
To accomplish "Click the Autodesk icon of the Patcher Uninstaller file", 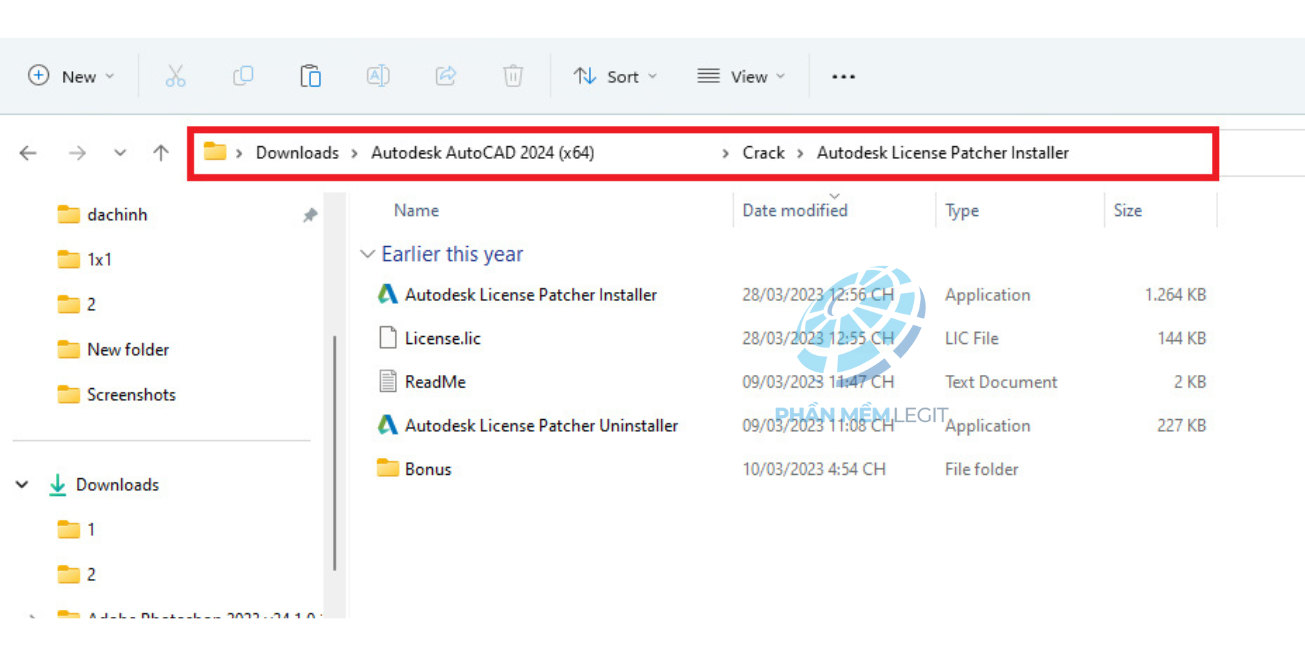I will point(388,425).
